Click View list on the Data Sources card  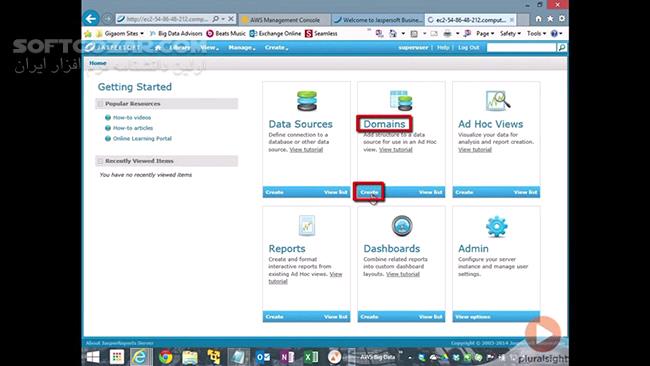coord(336,192)
